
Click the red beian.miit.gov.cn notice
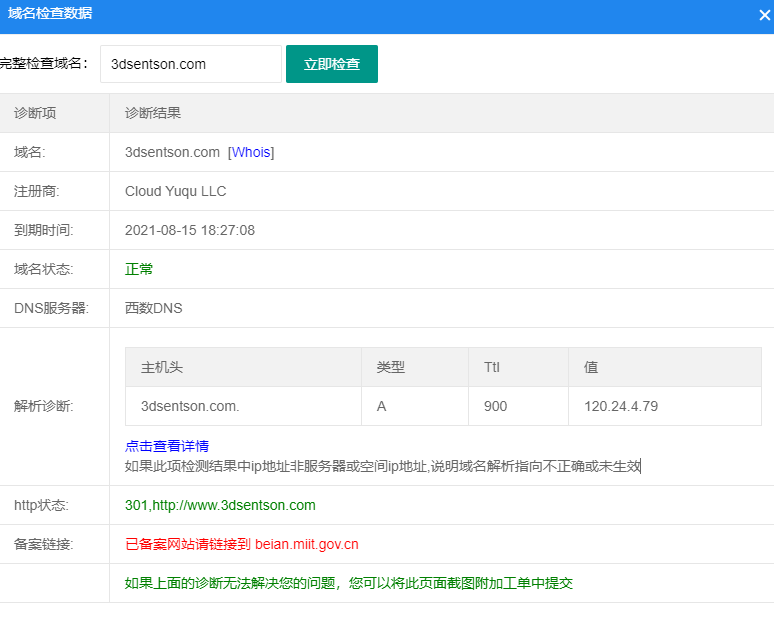tap(241, 544)
